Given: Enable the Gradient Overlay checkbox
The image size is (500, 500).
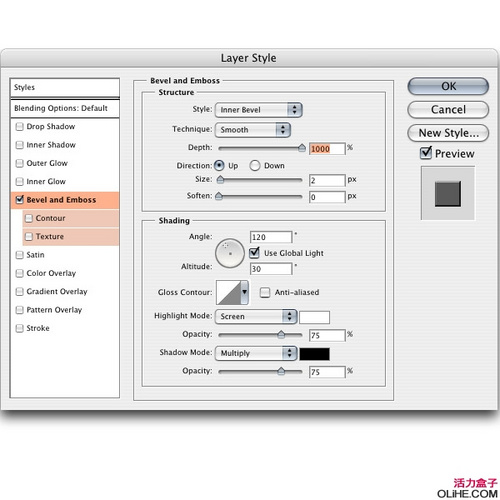Looking at the screenshot, I should click(x=20, y=292).
